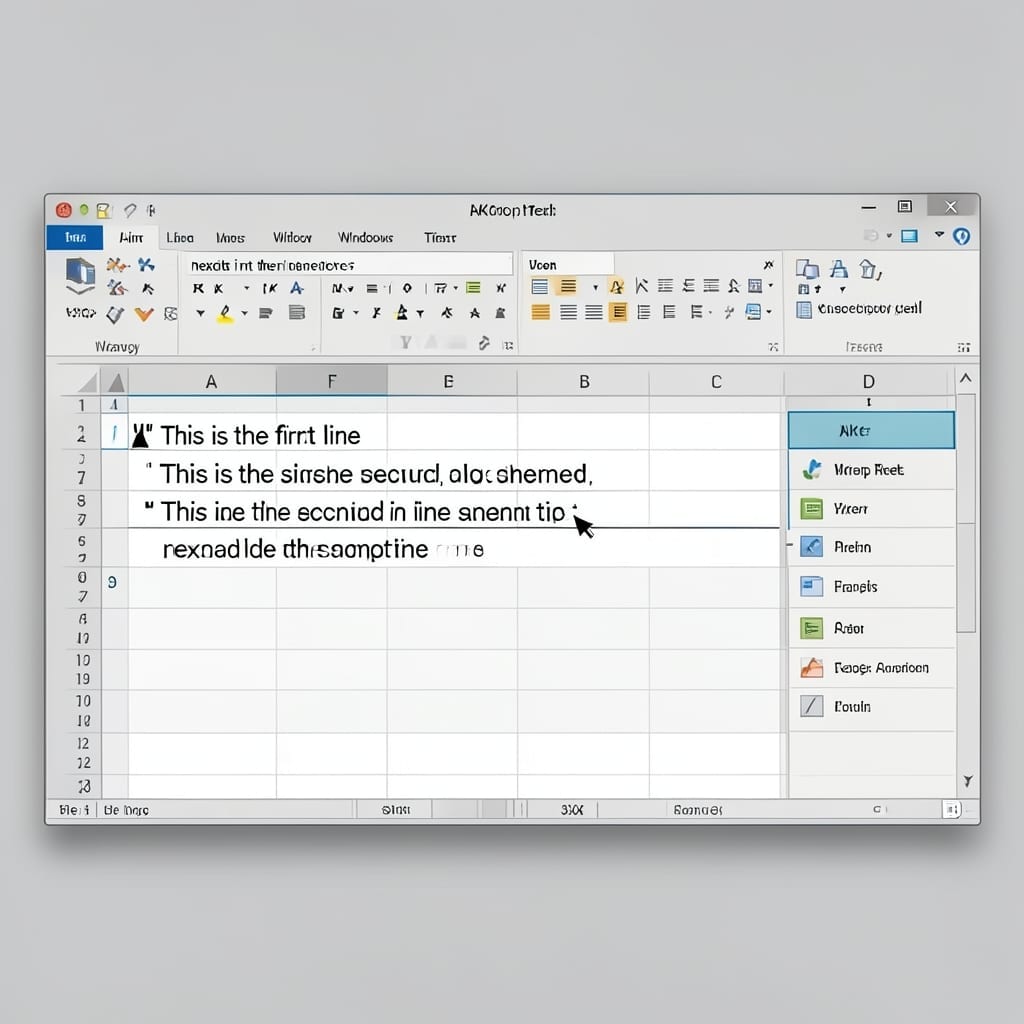Open the small arrow left of the blue rectangle icon
Screen dimensions: 1024x1024
889,236
